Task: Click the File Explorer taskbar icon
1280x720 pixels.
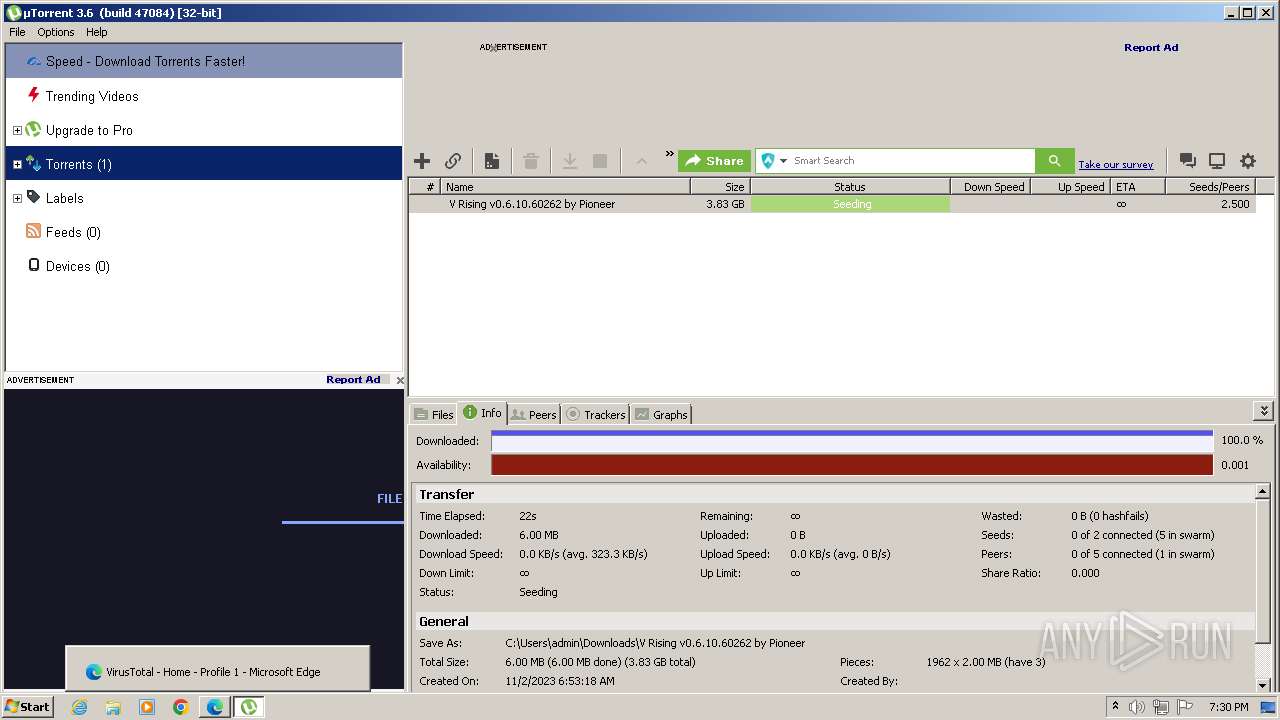Action: 113,707
